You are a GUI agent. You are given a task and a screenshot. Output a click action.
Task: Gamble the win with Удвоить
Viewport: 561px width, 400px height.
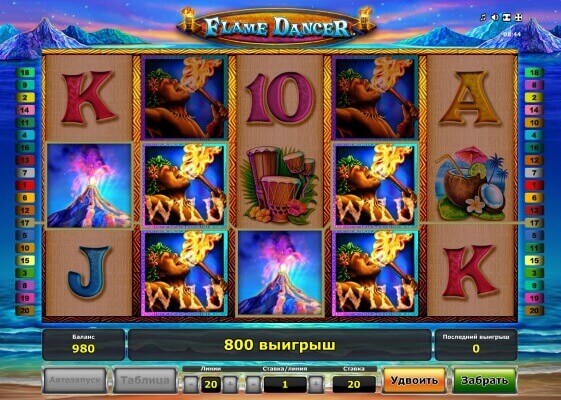click(x=414, y=380)
